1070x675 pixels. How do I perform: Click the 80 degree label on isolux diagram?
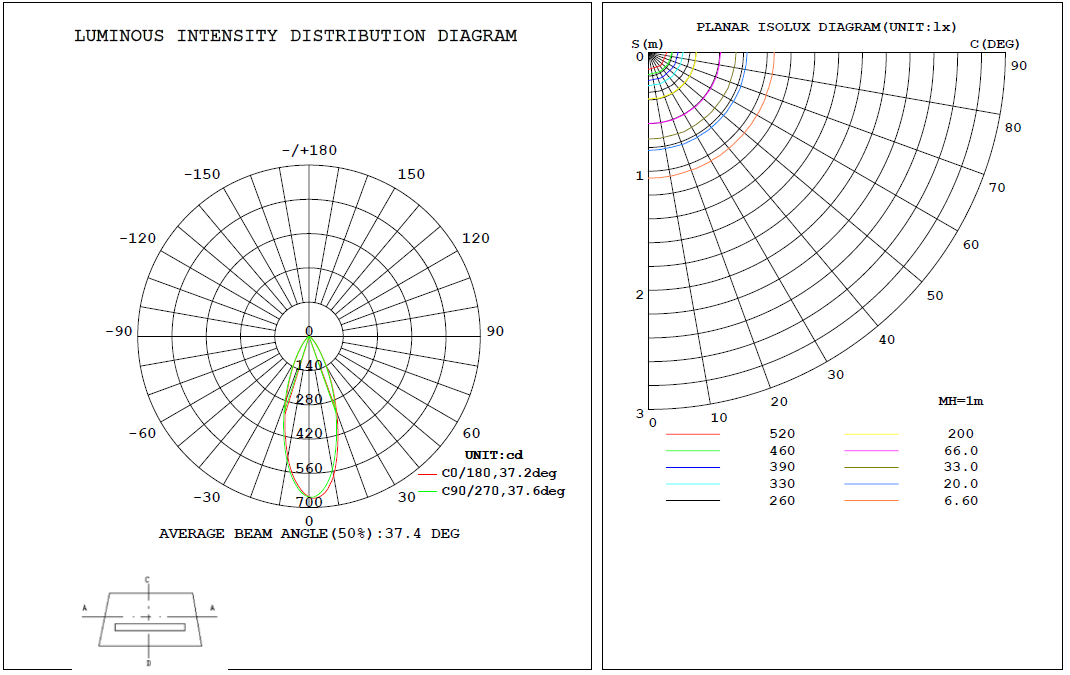pos(1013,128)
